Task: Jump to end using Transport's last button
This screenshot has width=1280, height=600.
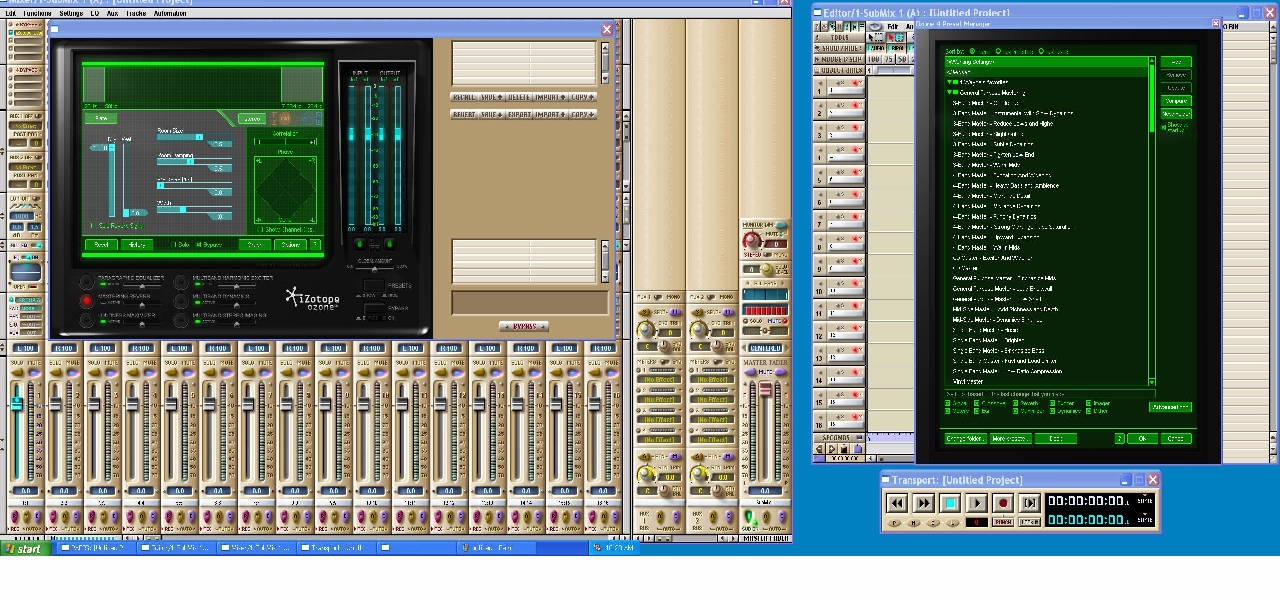Action: [1029, 503]
